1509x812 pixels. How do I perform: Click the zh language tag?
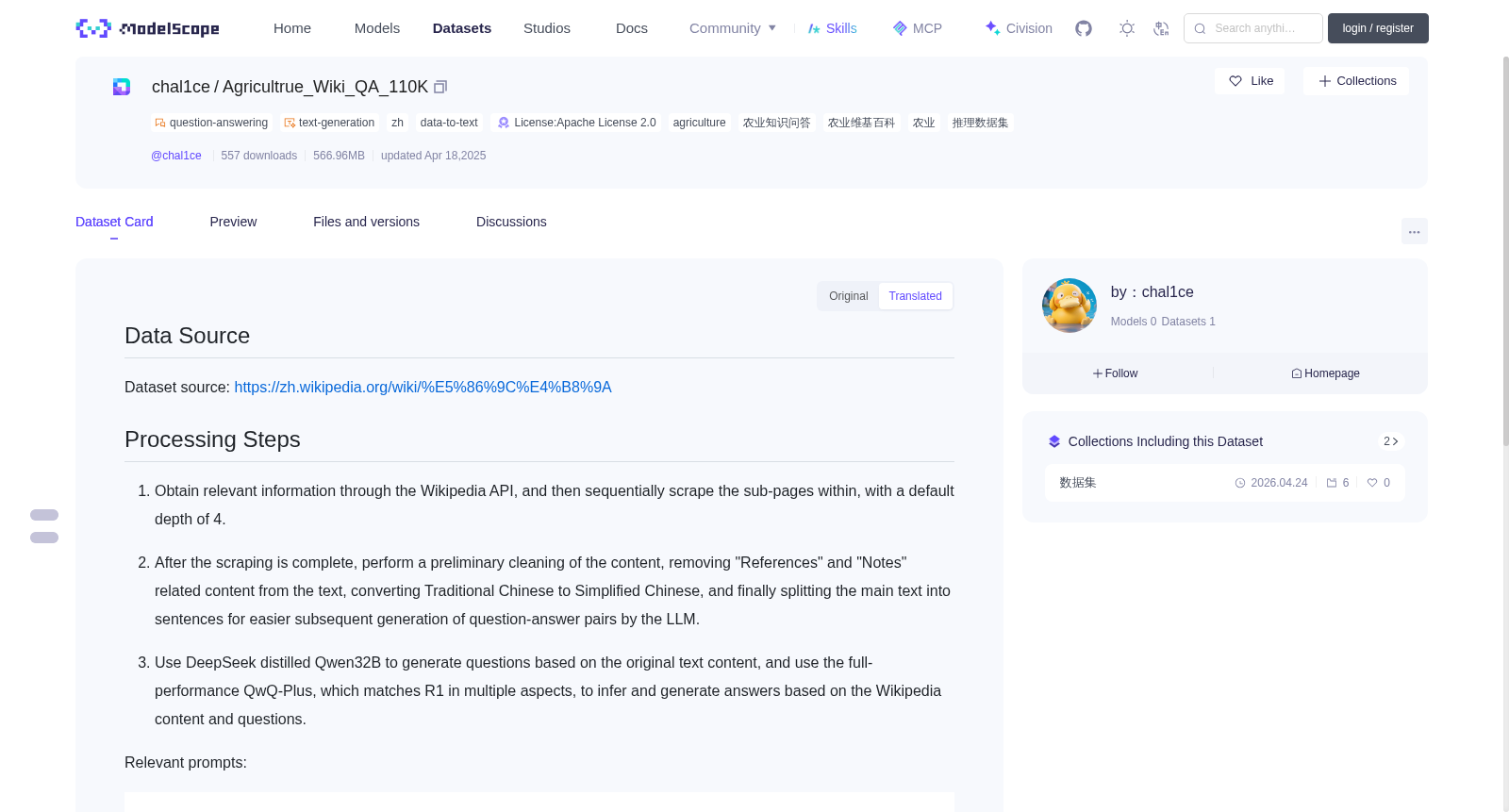point(397,123)
